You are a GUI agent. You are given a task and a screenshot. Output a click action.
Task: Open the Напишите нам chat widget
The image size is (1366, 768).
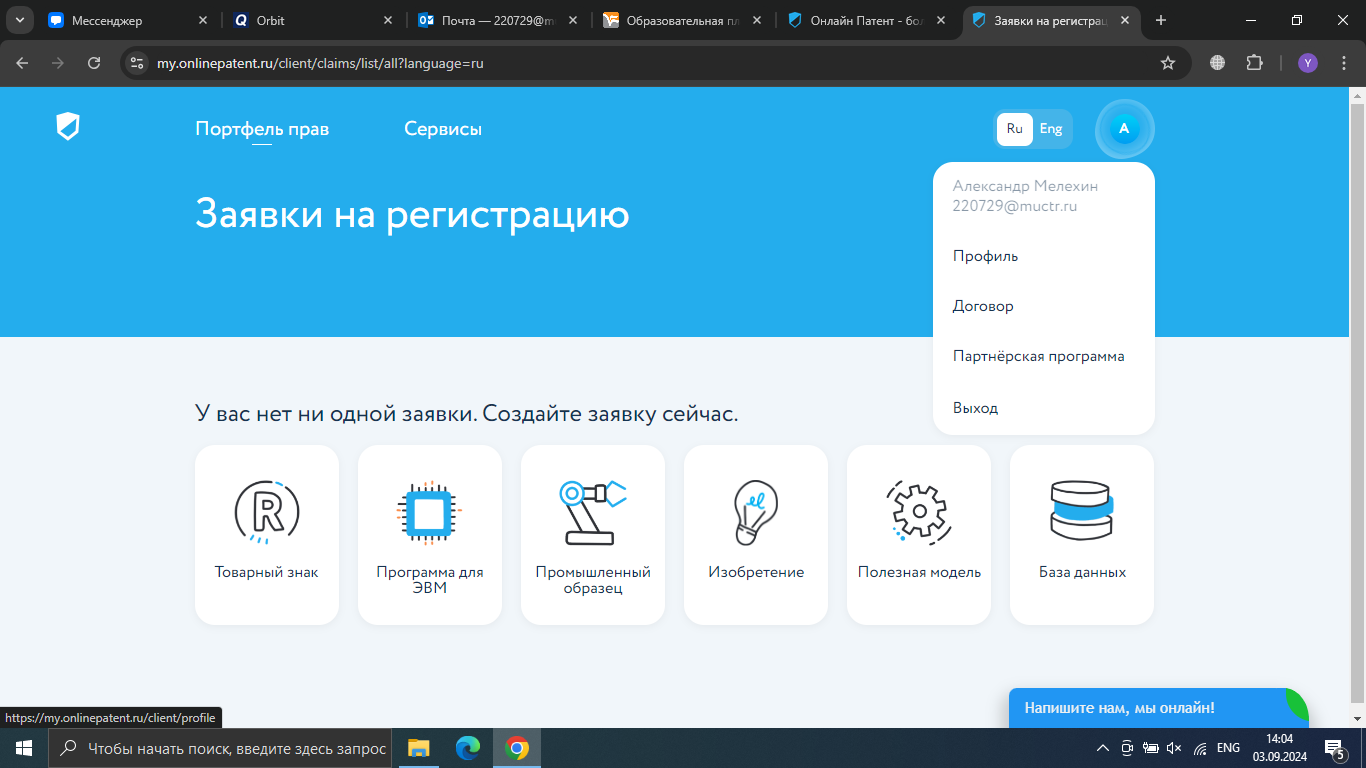click(1158, 708)
